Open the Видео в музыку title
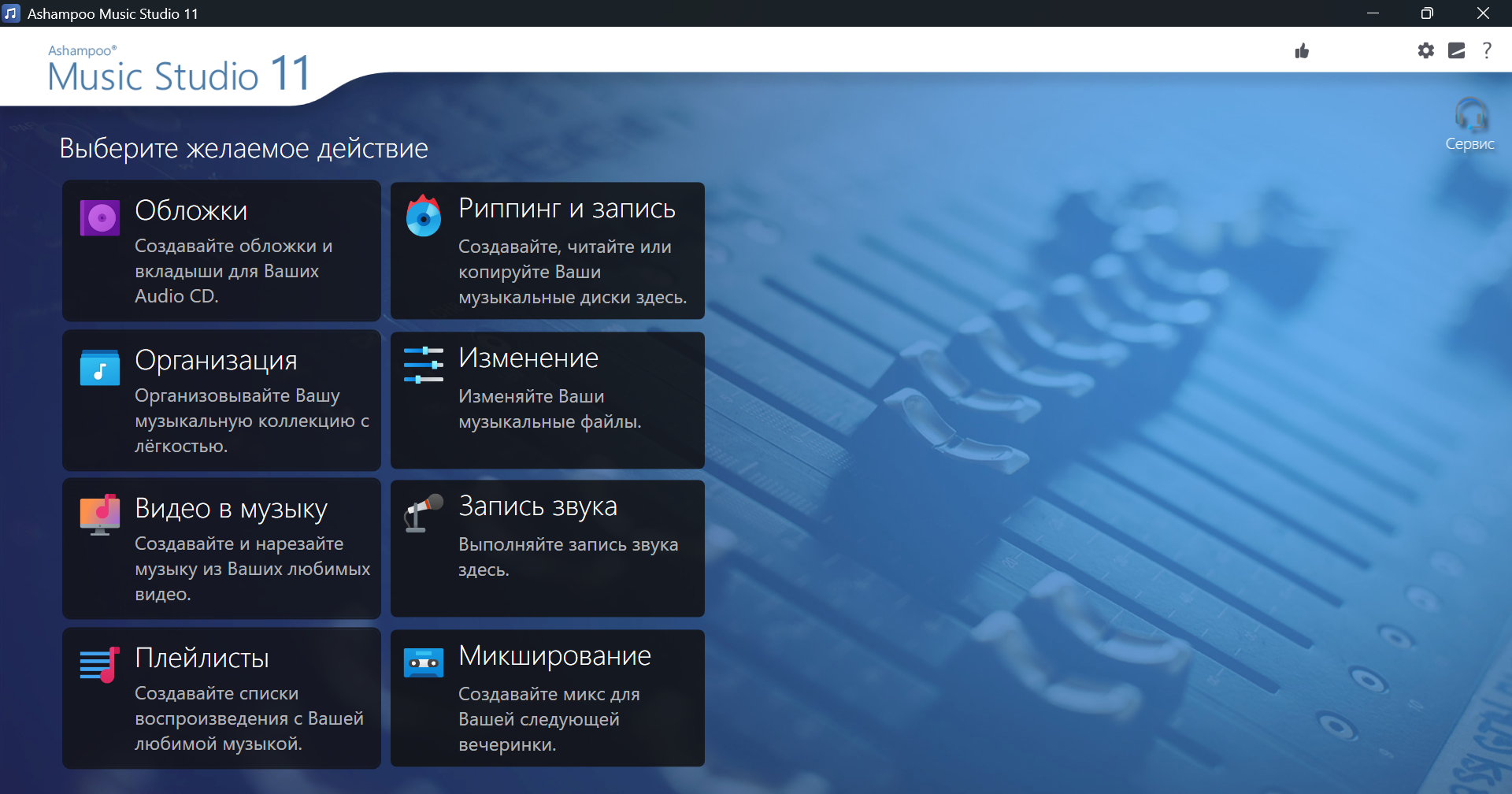 pos(231,509)
